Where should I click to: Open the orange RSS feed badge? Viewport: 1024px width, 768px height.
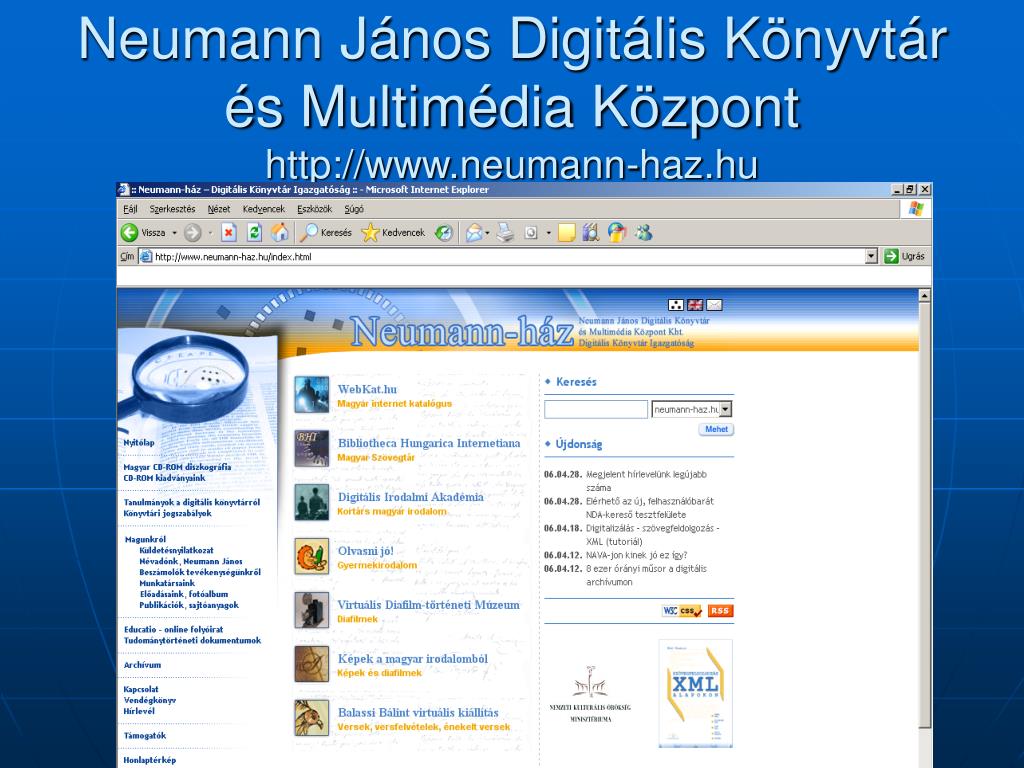pyautogui.click(x=720, y=611)
